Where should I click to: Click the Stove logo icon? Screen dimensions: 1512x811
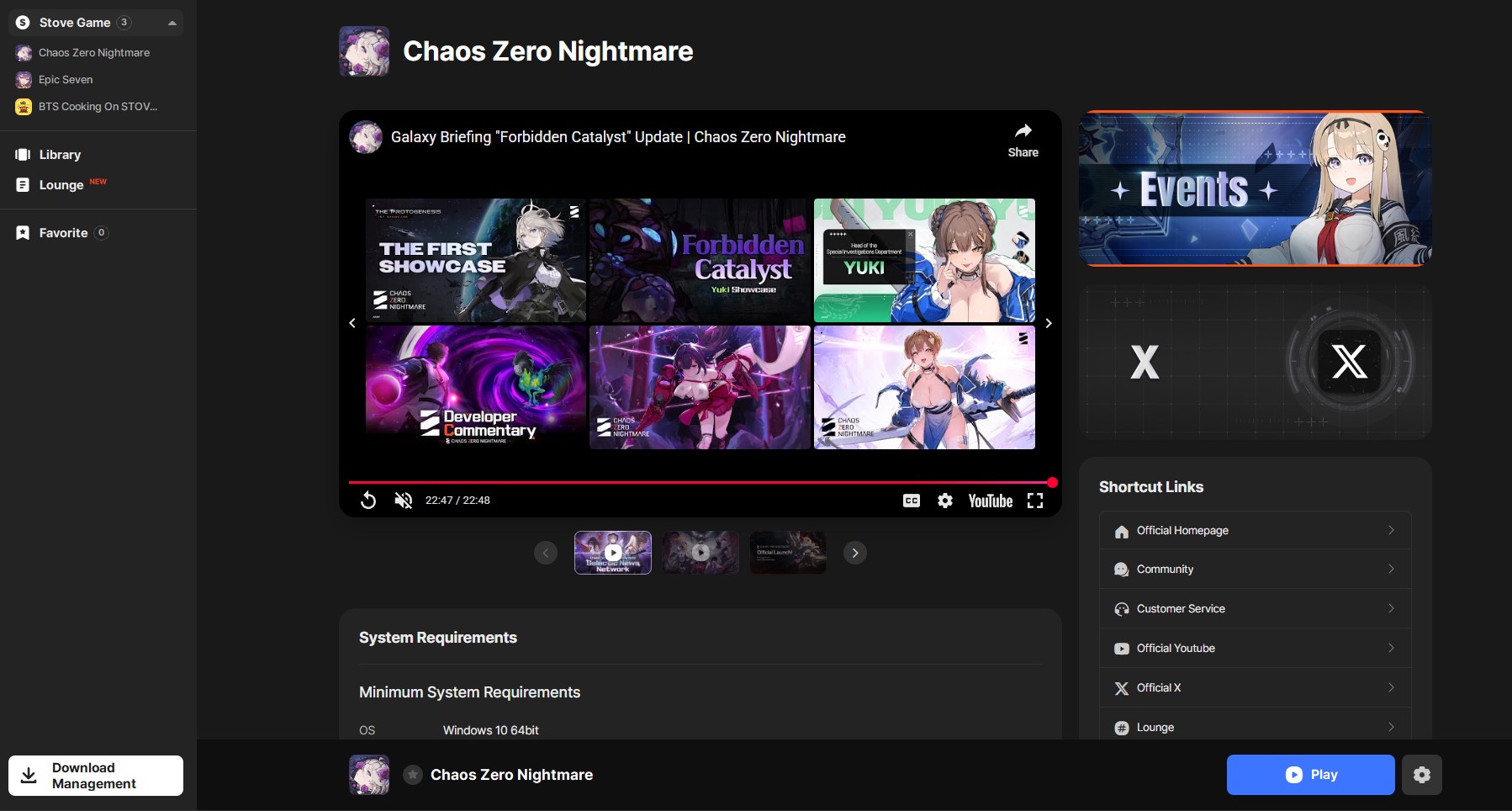[23, 23]
